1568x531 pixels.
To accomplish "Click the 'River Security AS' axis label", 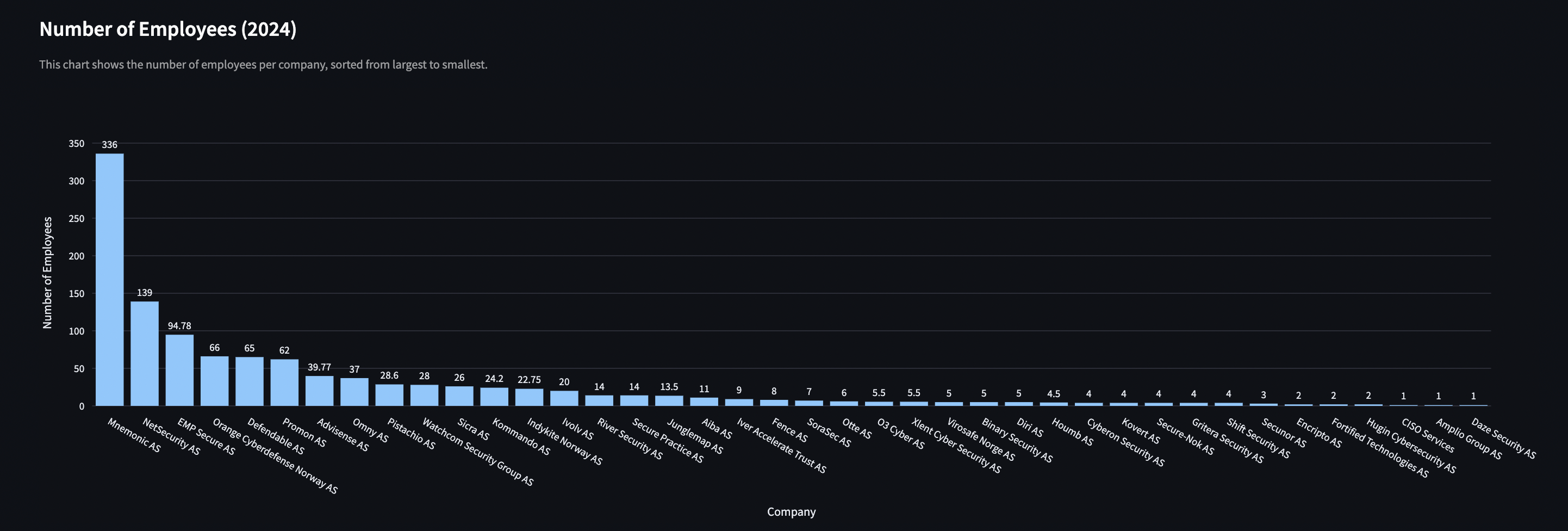I will click(x=630, y=439).
